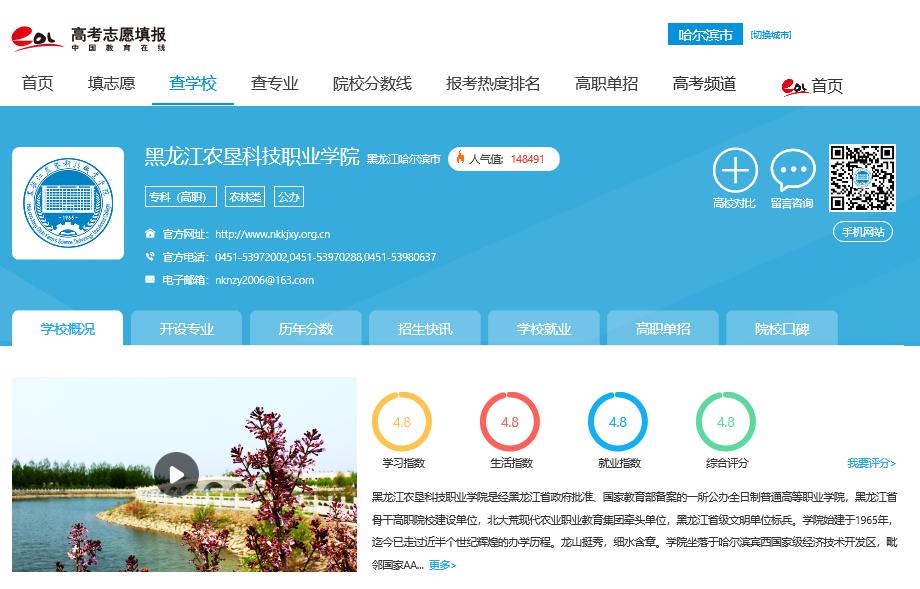Open 院校分数线 in the navigation bar
Viewport: 920px width, 589px height.
pos(372,83)
